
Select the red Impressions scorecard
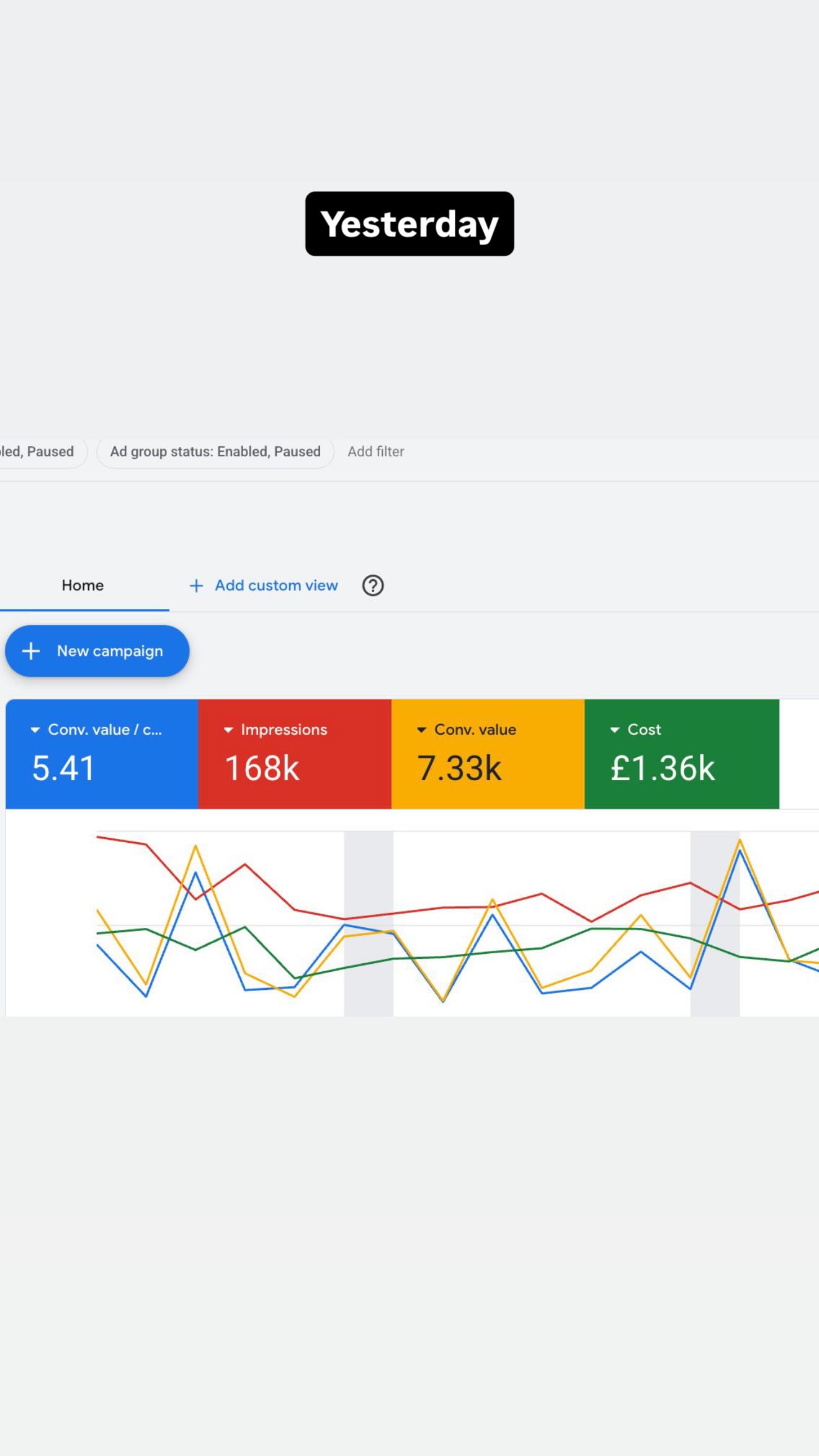click(x=295, y=754)
